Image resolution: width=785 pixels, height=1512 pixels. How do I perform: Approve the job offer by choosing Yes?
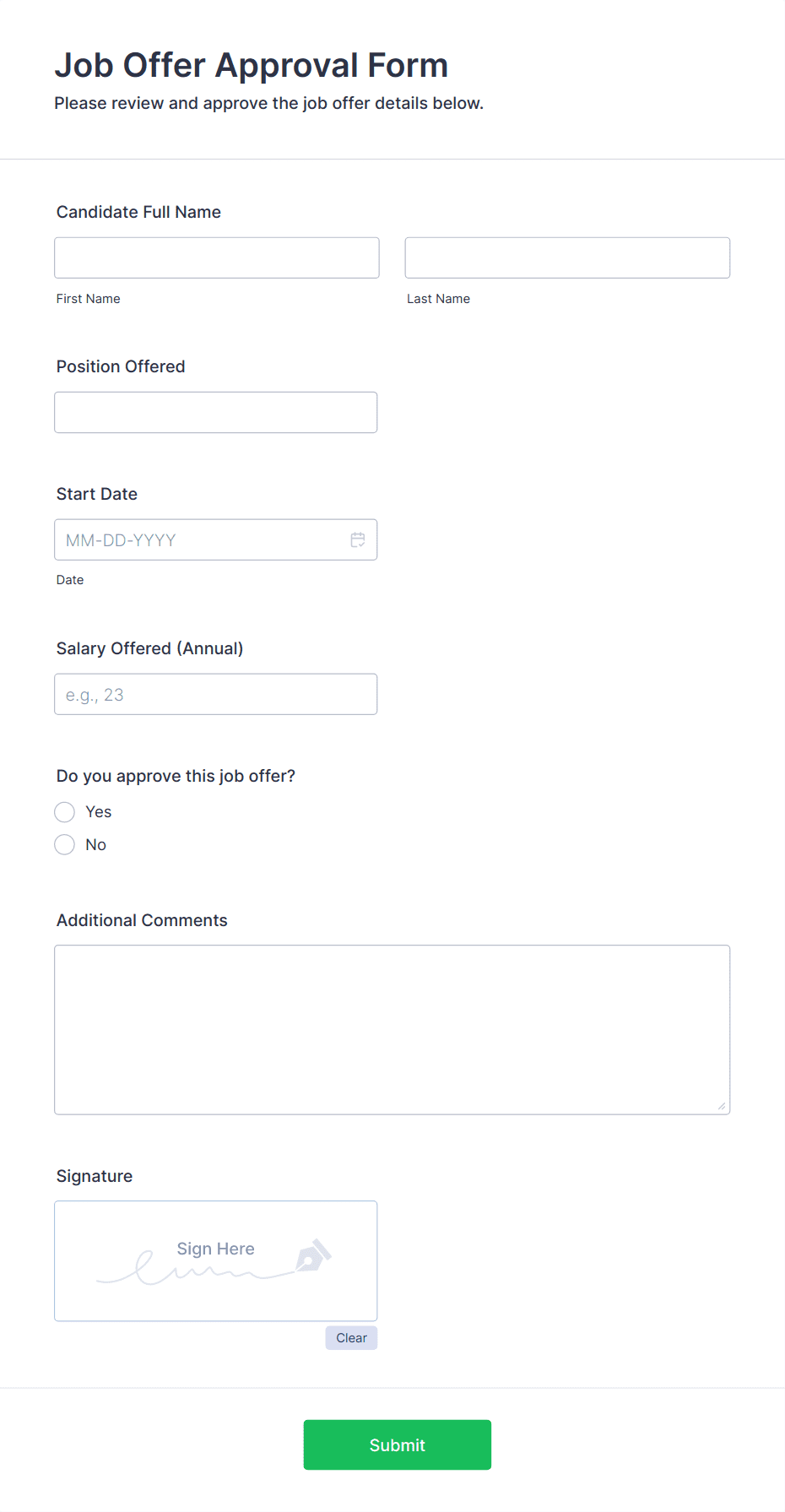(64, 811)
